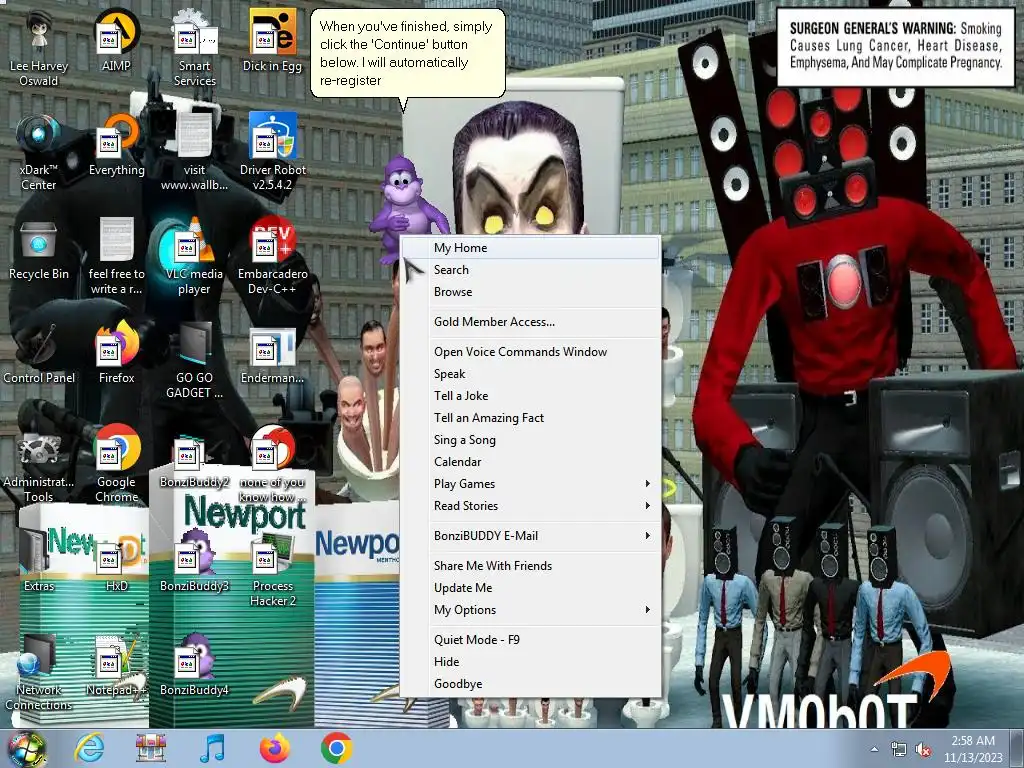This screenshot has height=768, width=1024.
Task: Click Bonzi's speech balloon text
Action: (x=406, y=54)
